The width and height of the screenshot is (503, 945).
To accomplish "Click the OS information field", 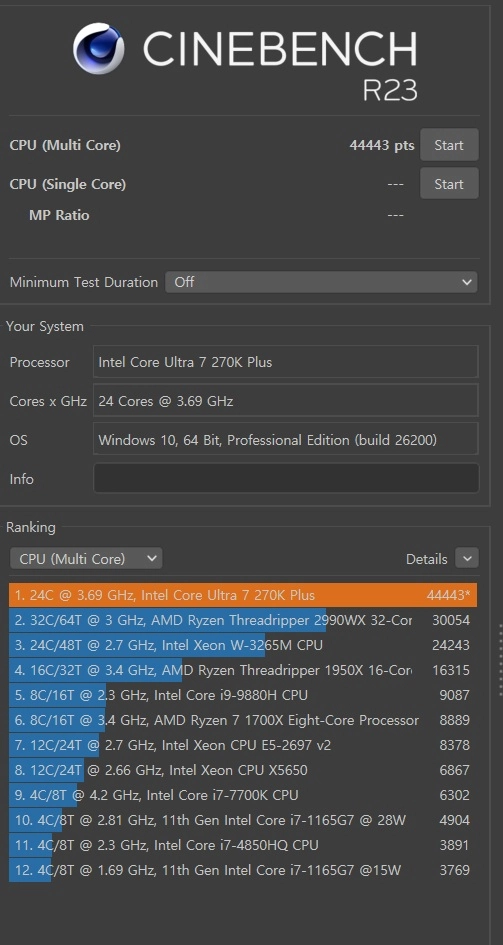I will pyautogui.click(x=286, y=439).
